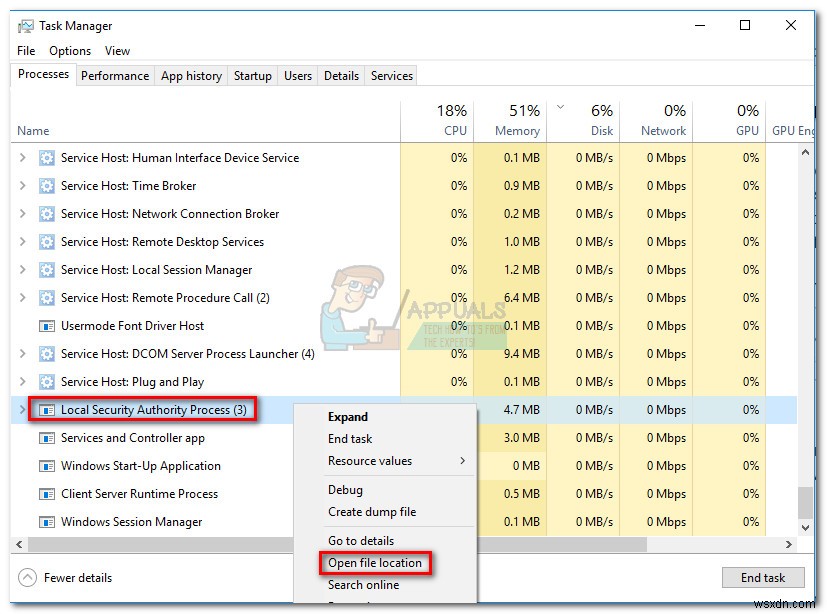Image resolution: width=827 pixels, height=614 pixels.
Task: Choose Search online option
Action: 363,585
